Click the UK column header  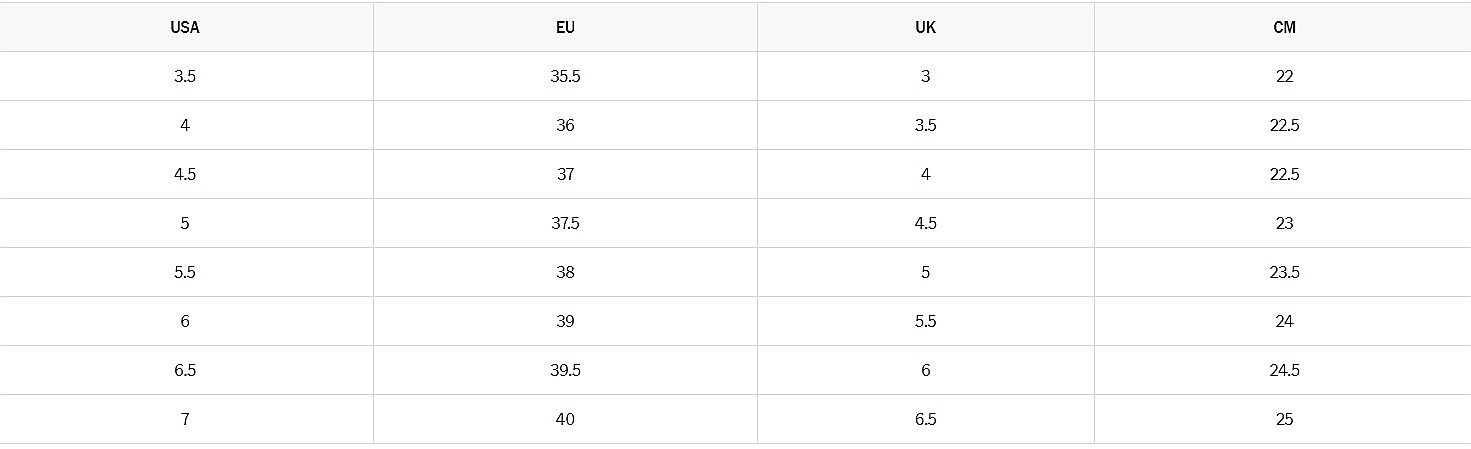(x=925, y=28)
